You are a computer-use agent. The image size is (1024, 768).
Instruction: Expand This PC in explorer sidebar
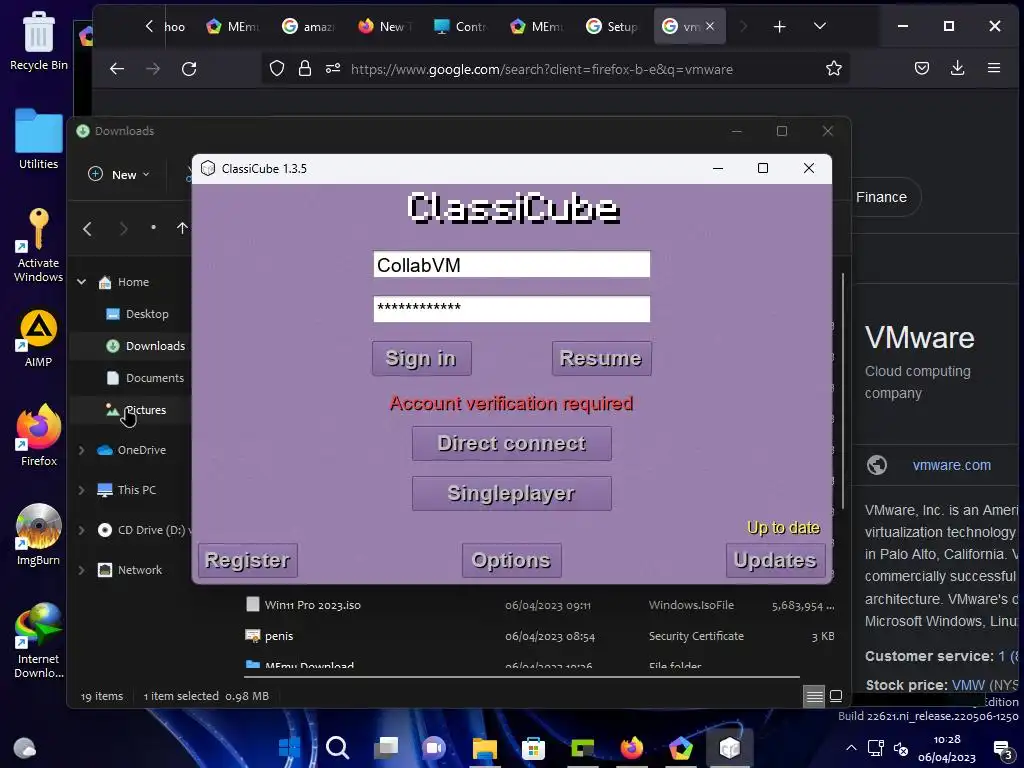pos(82,490)
